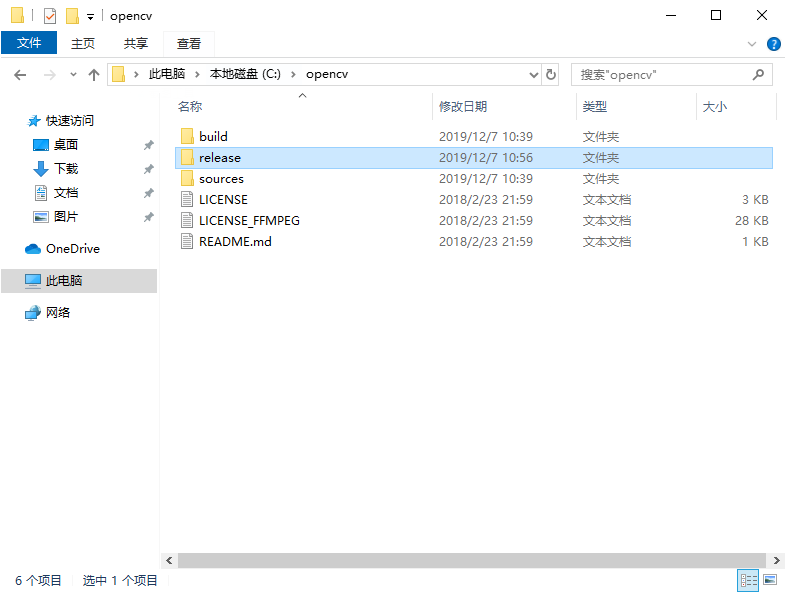Image resolution: width=786 pixels, height=593 pixels.
Task: Open 图片 in quick access
Action: coord(66,217)
